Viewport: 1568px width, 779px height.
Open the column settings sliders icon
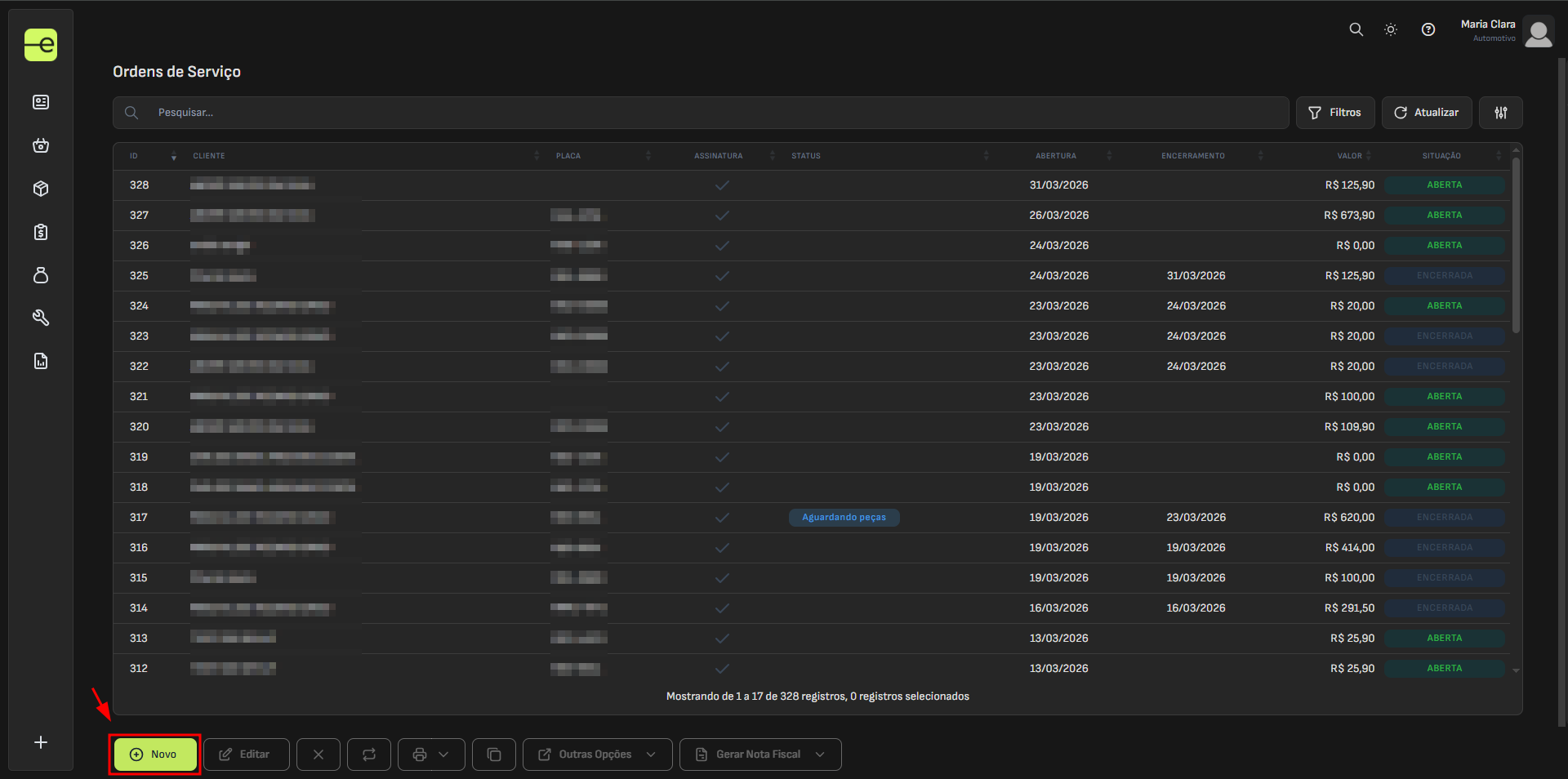(1500, 113)
